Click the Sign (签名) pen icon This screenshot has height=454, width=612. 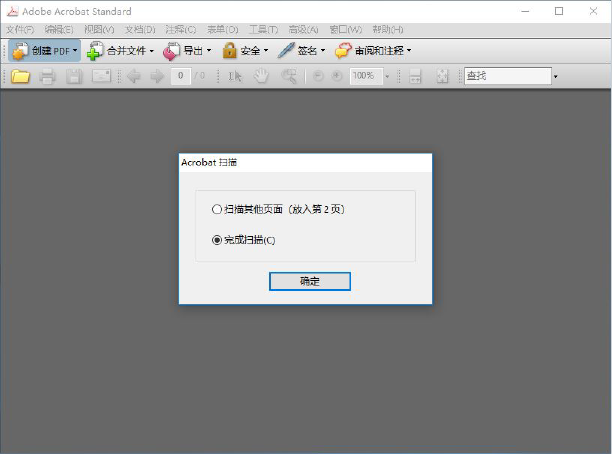[286, 51]
